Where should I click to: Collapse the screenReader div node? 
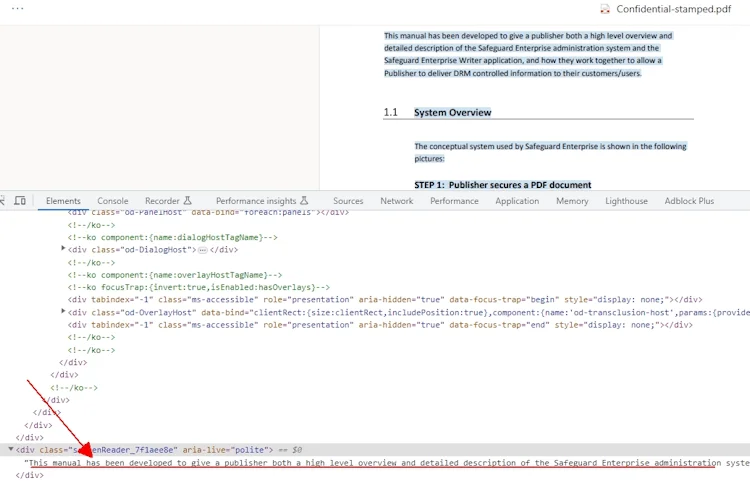pos(11,449)
